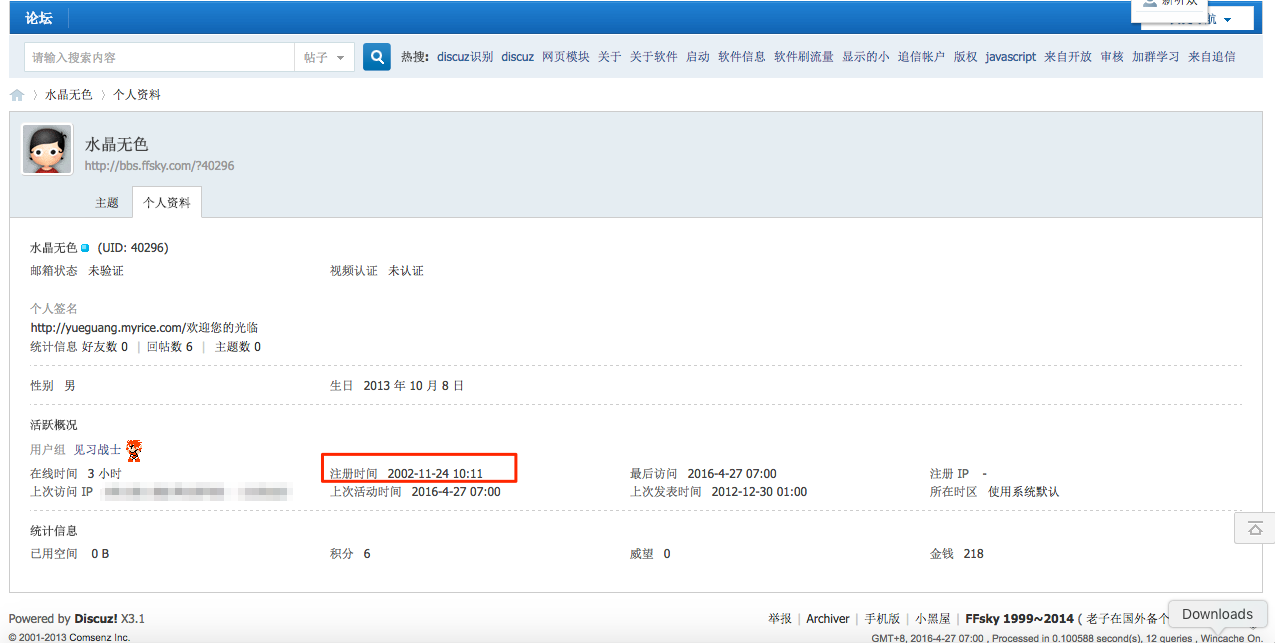The height and width of the screenshot is (643, 1275).
Task: Click the scroll-to-top arrow button
Action: pyautogui.click(x=1254, y=527)
